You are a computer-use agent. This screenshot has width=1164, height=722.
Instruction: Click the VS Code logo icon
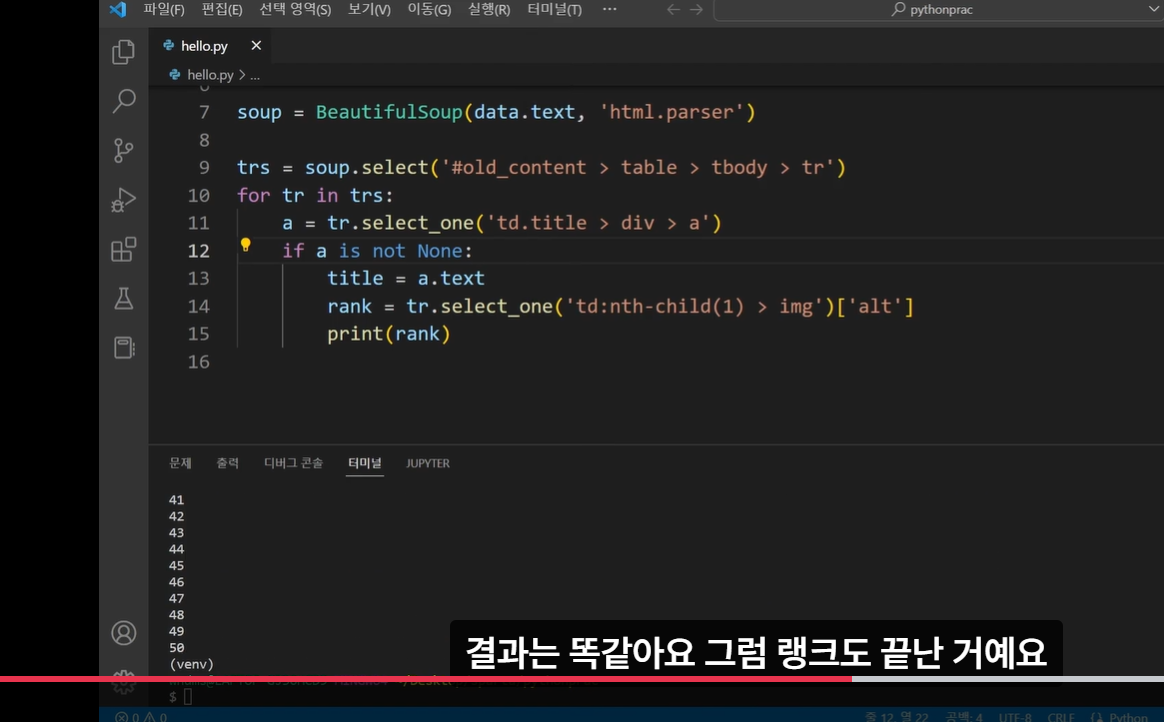pyautogui.click(x=117, y=10)
